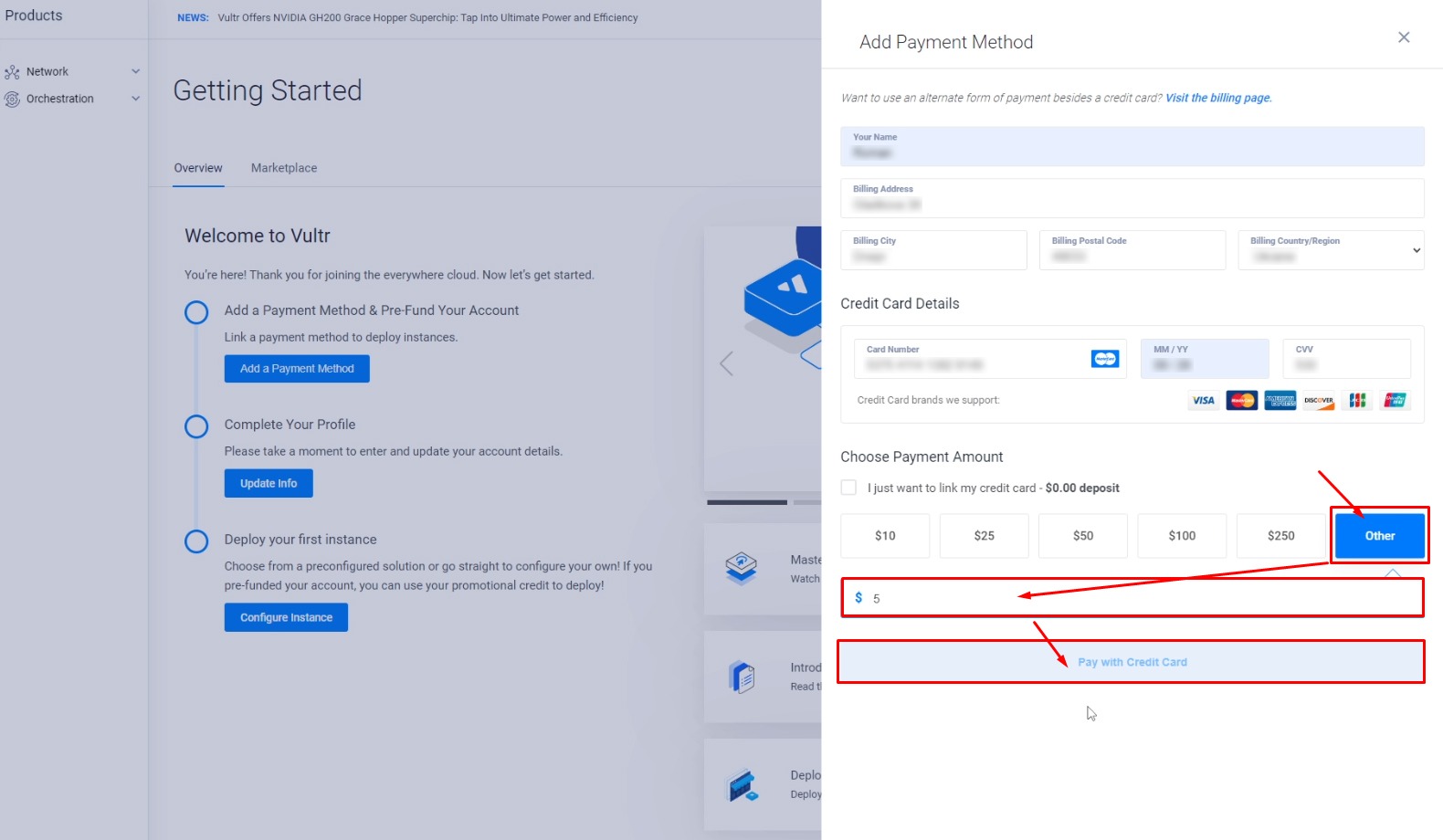Check the link credit card only checkbox
This screenshot has height=840, width=1443.
(848, 488)
